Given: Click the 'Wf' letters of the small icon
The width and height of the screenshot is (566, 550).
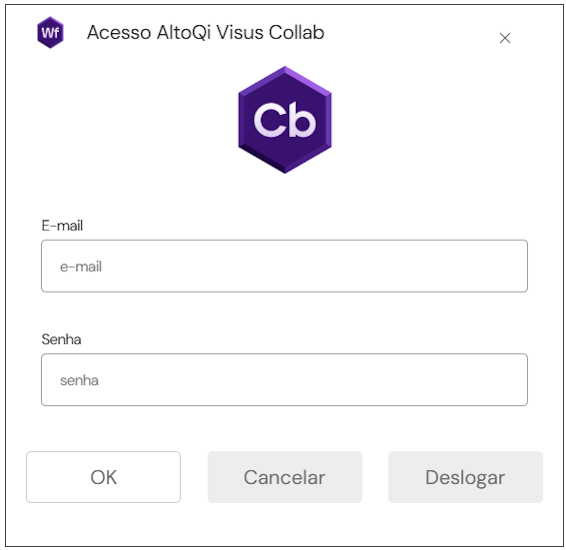Looking at the screenshot, I should tap(50, 33).
